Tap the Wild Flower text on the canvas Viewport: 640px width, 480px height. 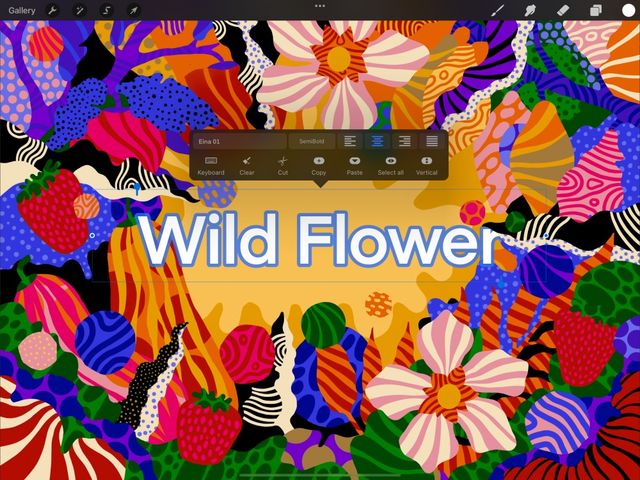pyautogui.click(x=317, y=239)
